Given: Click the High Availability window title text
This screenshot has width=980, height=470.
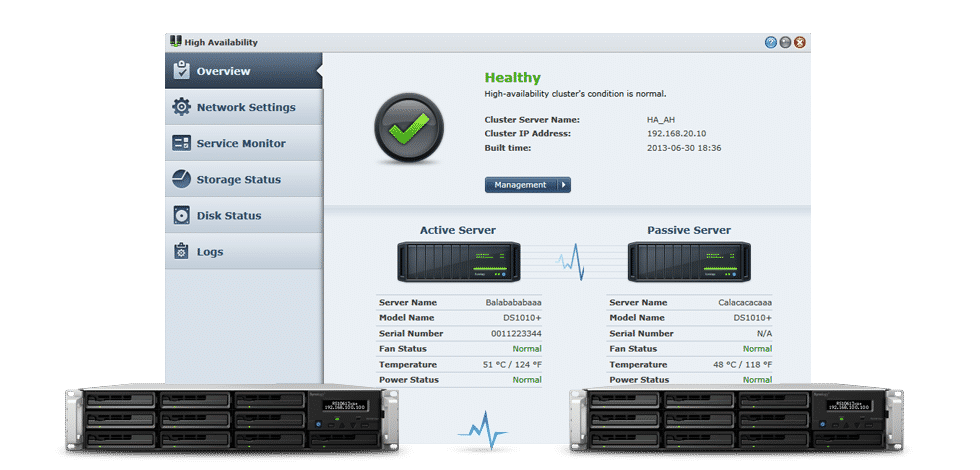Looking at the screenshot, I should point(221,42).
